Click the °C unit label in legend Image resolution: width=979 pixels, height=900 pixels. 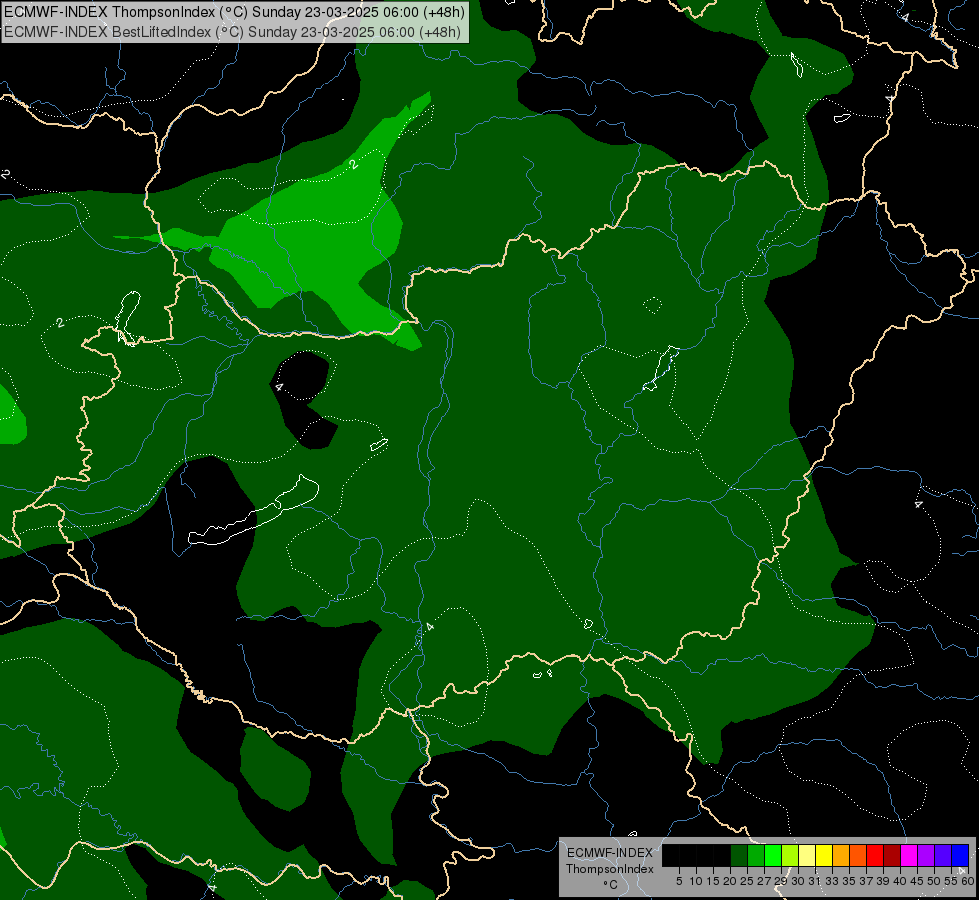coord(609,885)
